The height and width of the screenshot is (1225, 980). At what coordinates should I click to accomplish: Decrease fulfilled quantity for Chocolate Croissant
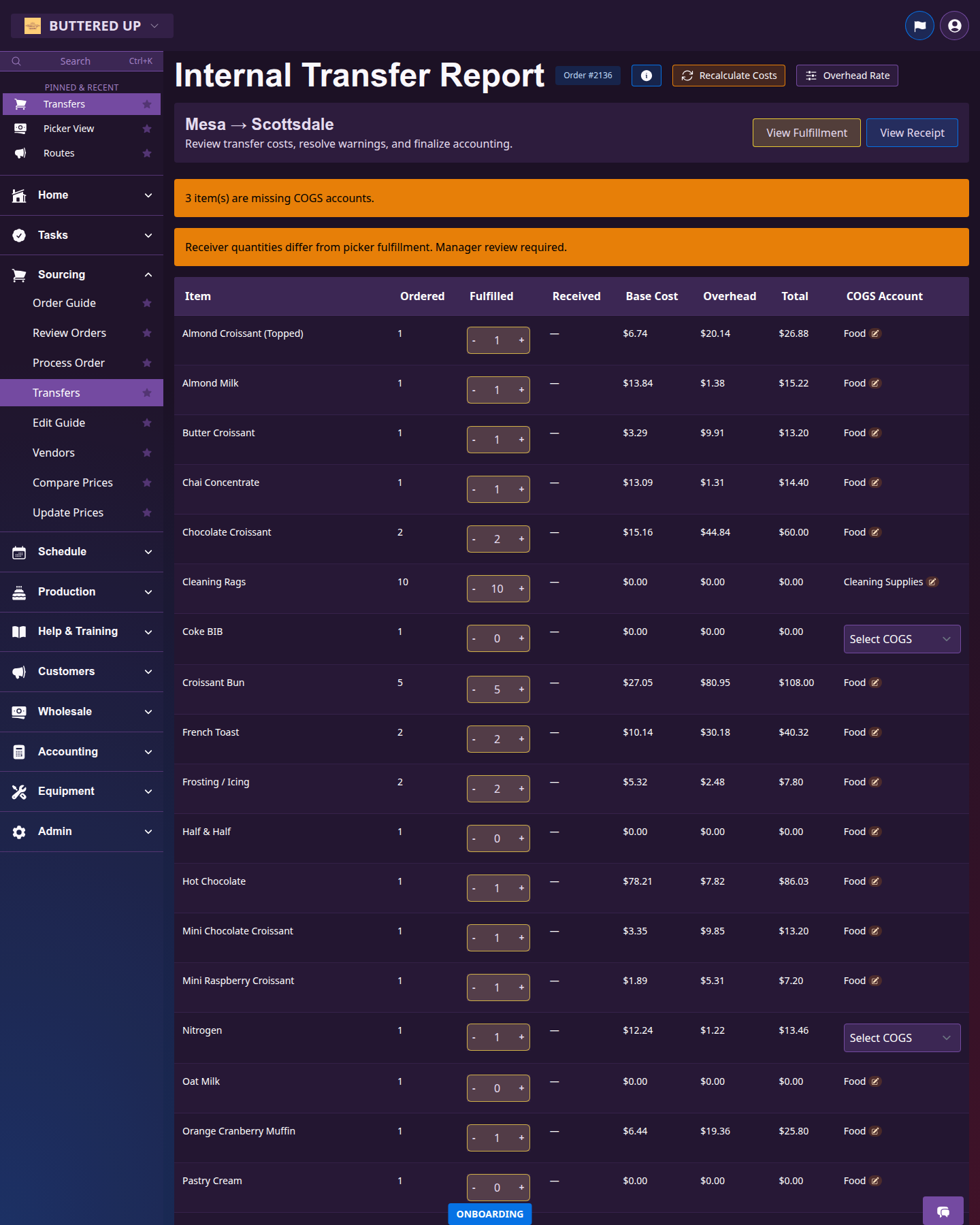(x=474, y=539)
